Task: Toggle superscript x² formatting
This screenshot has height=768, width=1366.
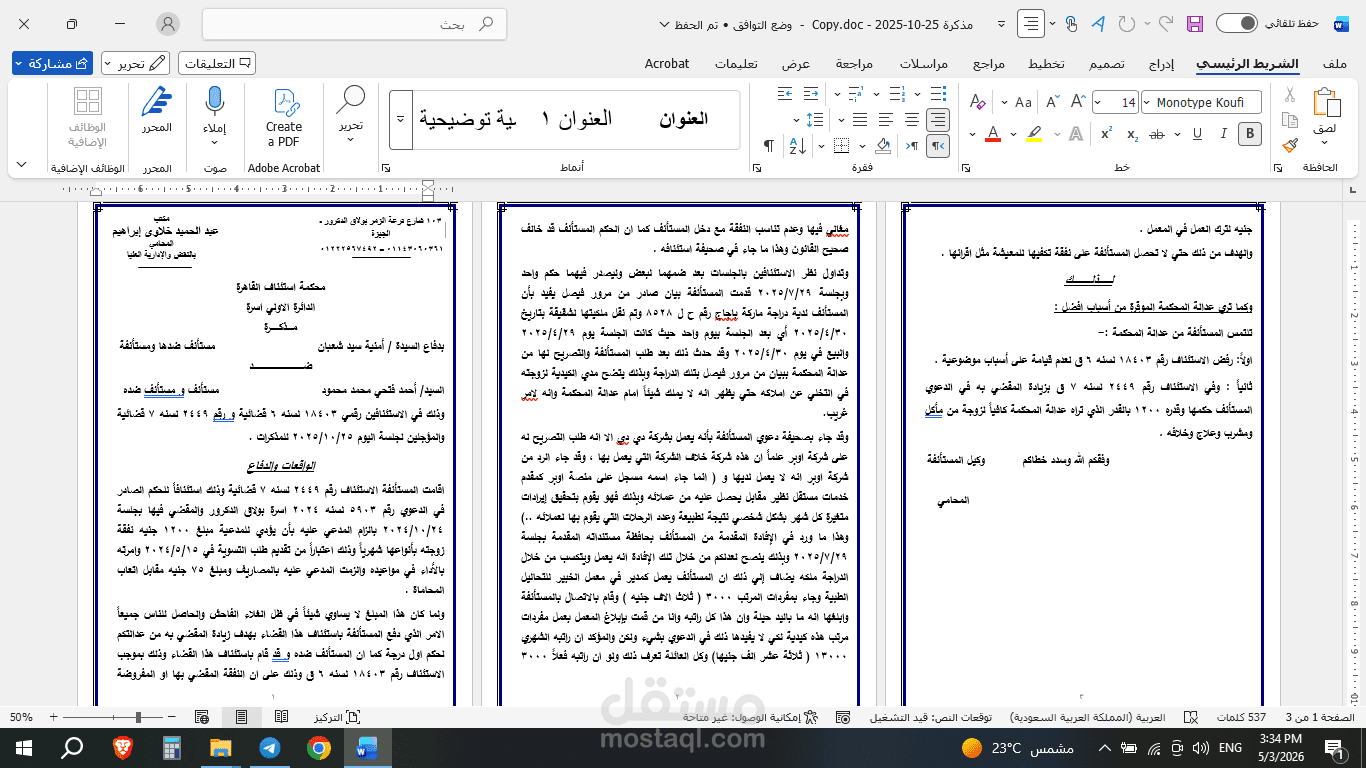Action: point(1106,134)
